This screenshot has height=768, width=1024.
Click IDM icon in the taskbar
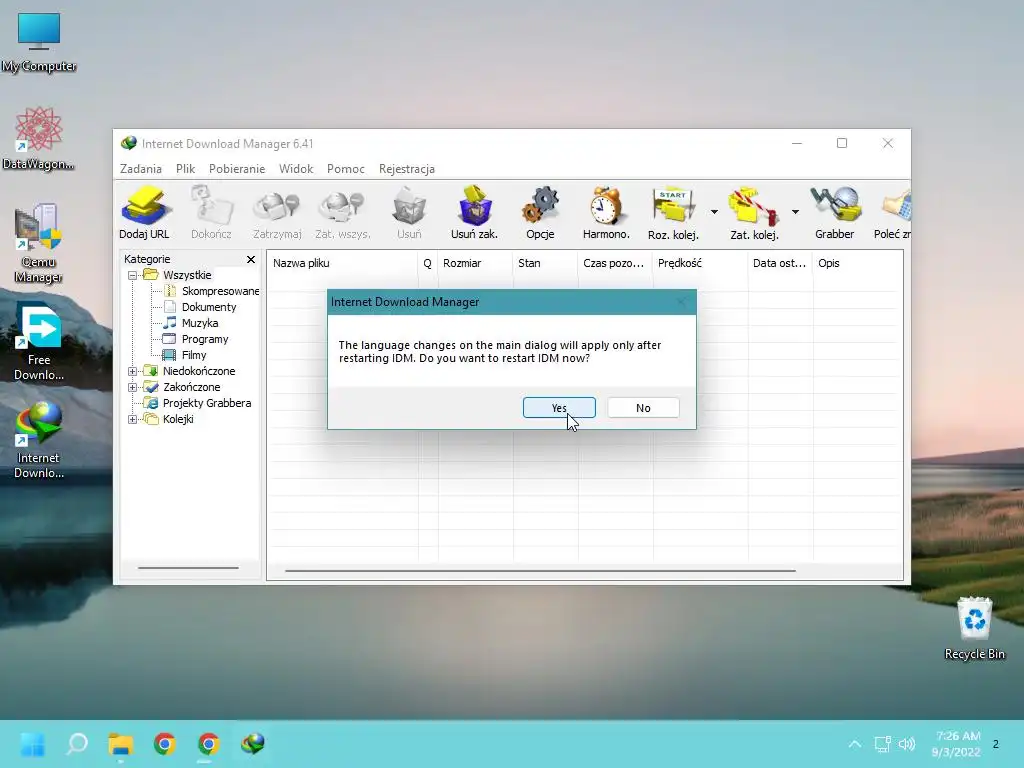[x=253, y=744]
